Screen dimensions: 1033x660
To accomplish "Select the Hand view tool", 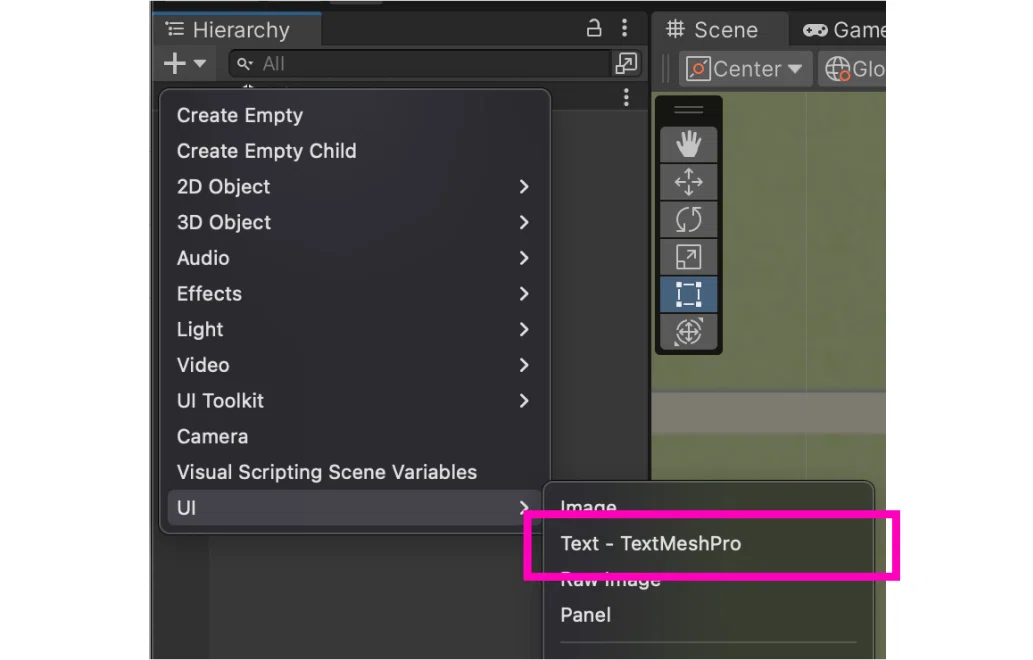I will pos(688,145).
